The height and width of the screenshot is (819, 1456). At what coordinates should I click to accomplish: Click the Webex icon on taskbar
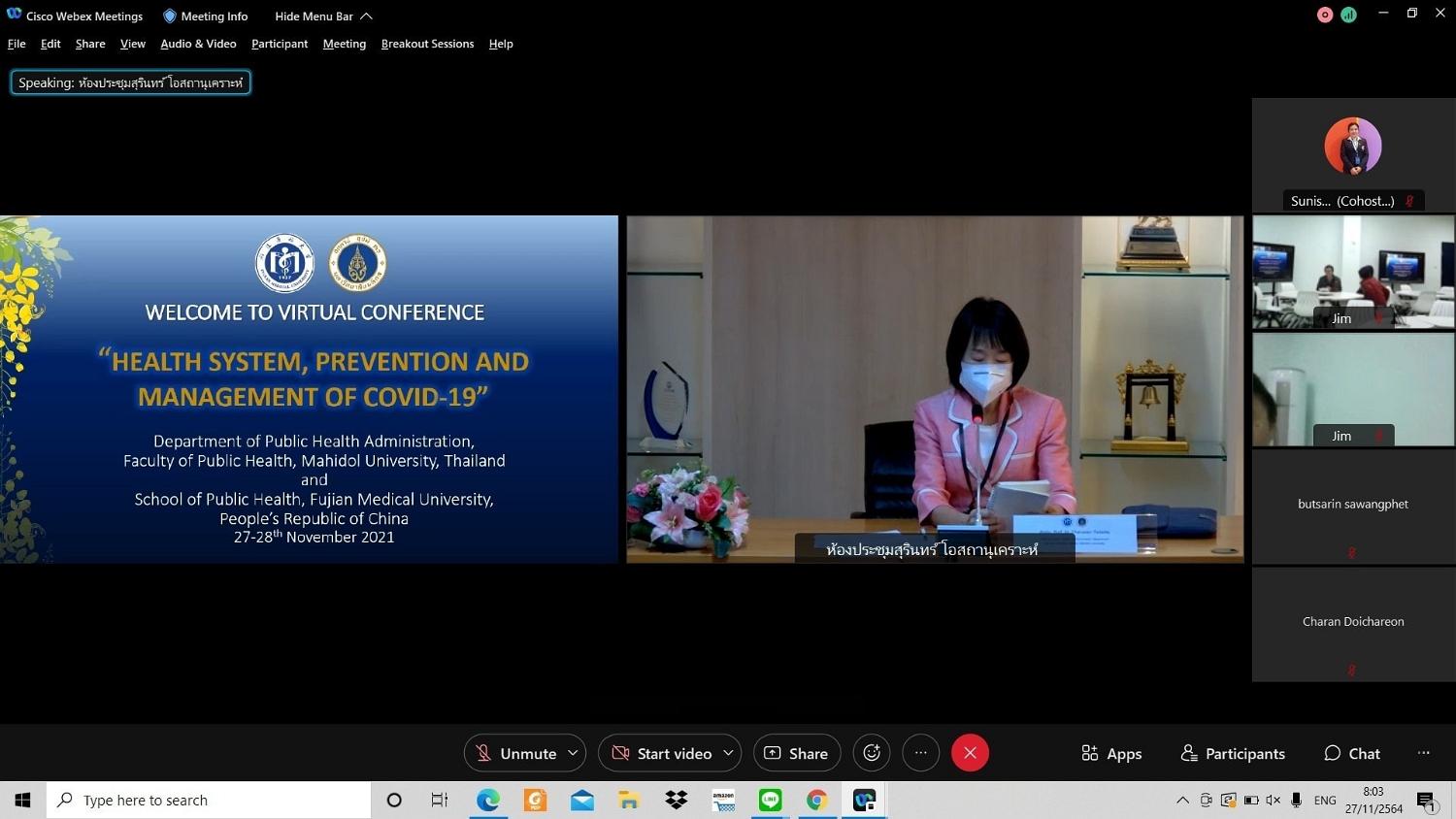864,801
